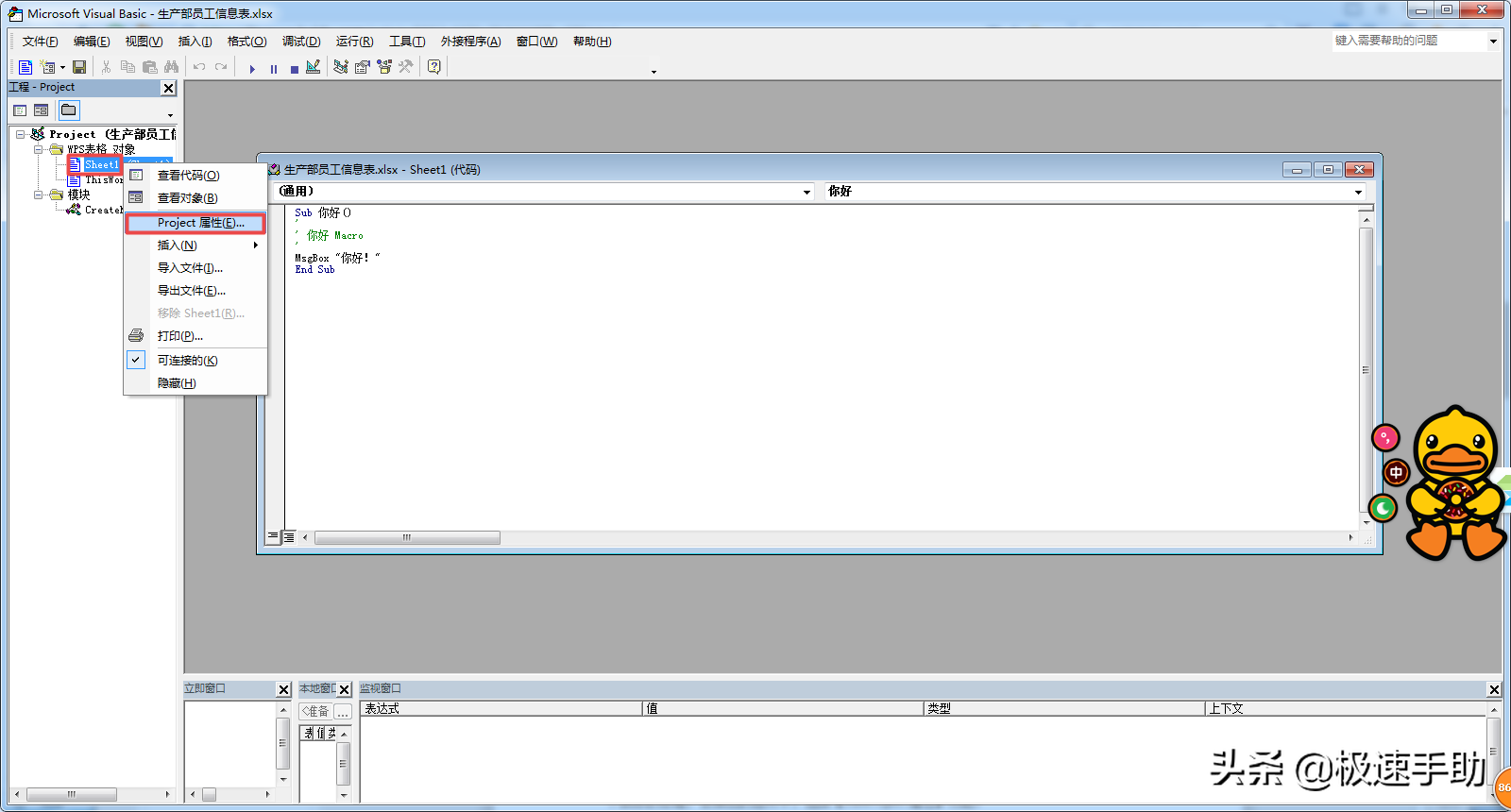Viewport: 1511px width, 812px height.
Task: Choose 隐藏(H) in the context menu
Action: [x=195, y=383]
